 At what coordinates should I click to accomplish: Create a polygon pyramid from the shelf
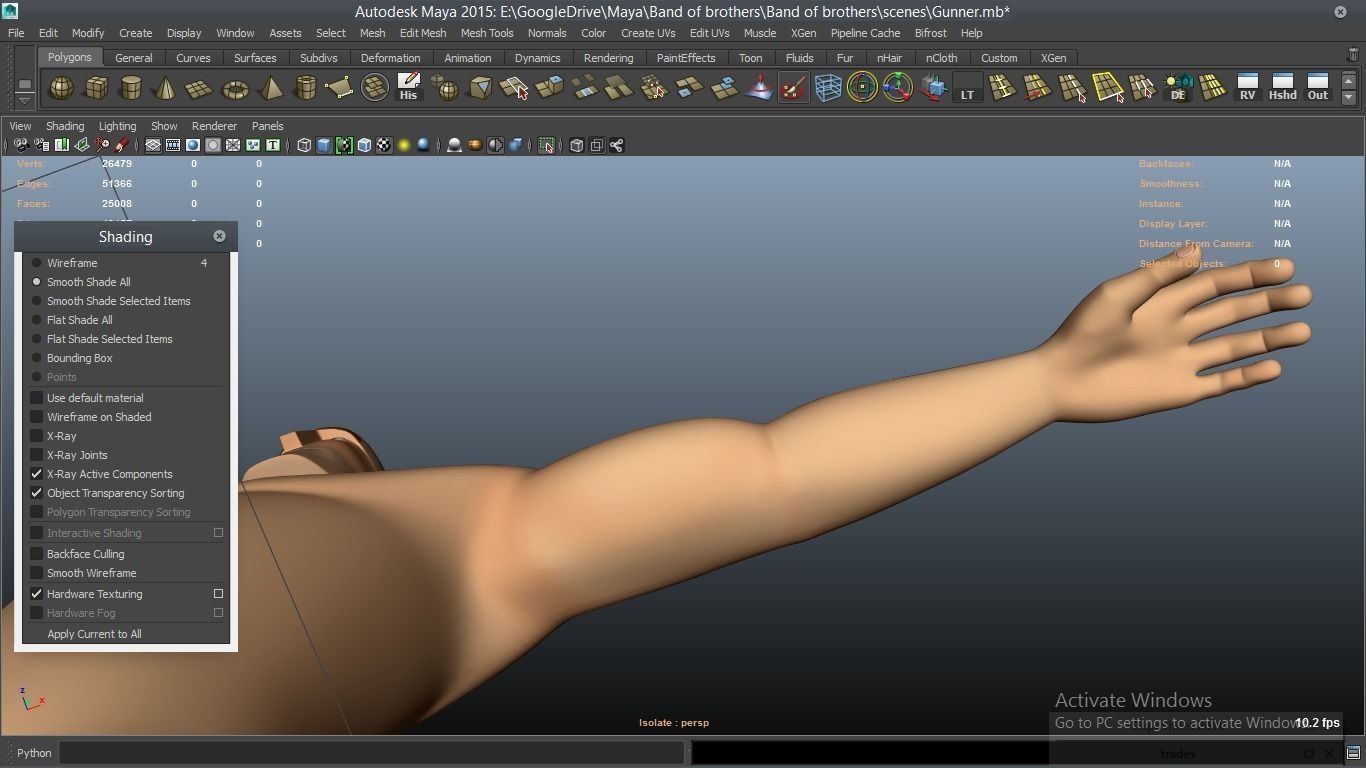(x=270, y=88)
